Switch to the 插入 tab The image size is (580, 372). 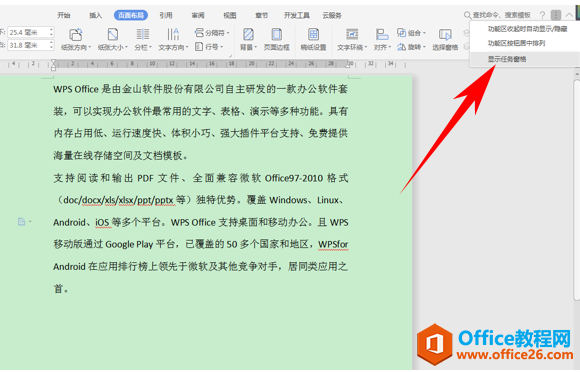[x=95, y=15]
